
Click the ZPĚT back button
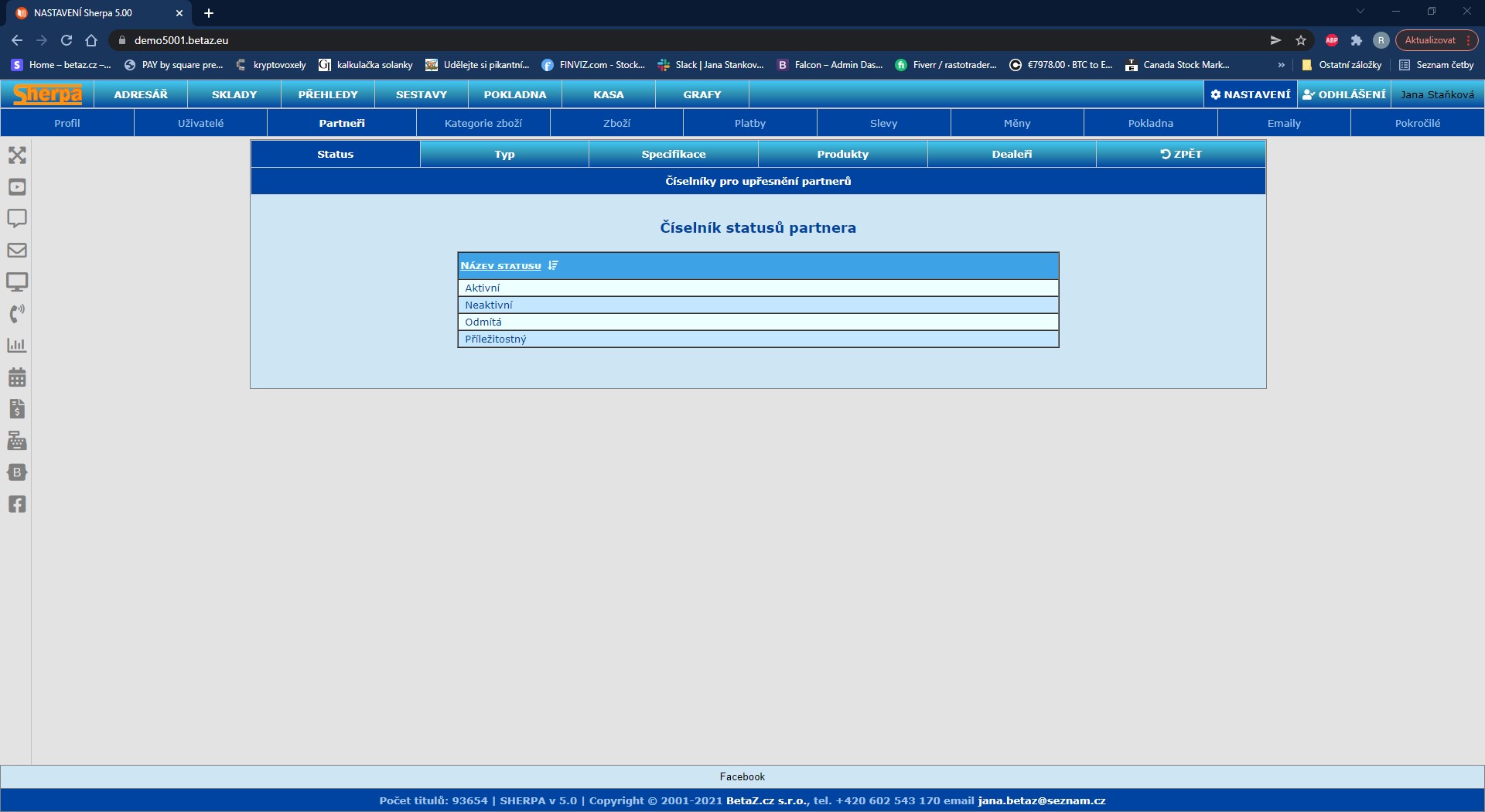coord(1181,155)
